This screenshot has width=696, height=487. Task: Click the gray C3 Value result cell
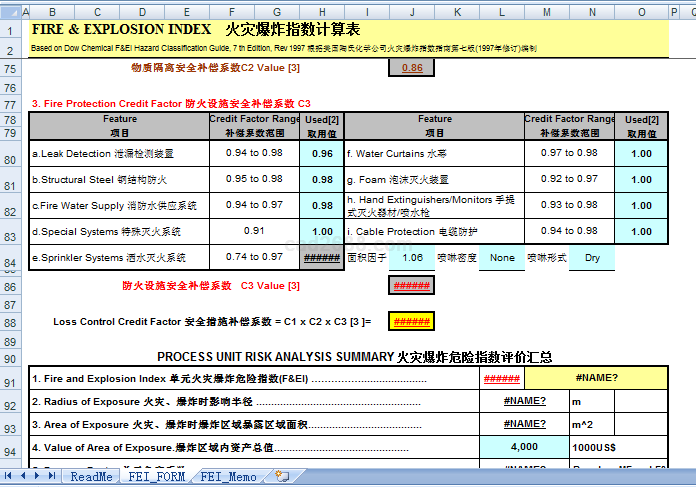pos(411,285)
